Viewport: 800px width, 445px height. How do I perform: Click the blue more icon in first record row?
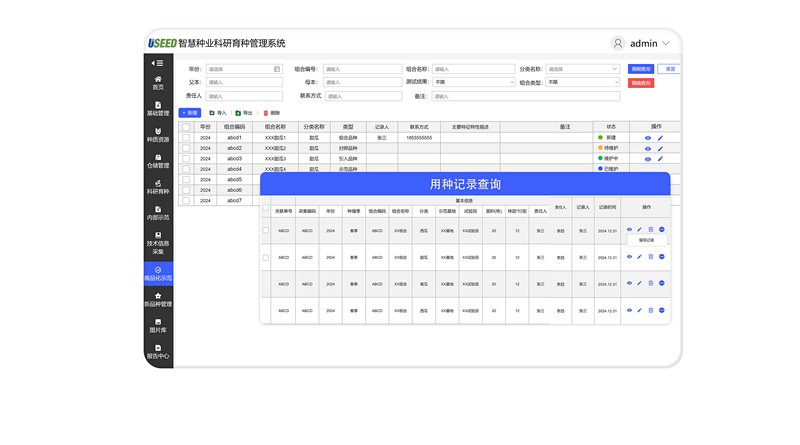[x=662, y=230]
